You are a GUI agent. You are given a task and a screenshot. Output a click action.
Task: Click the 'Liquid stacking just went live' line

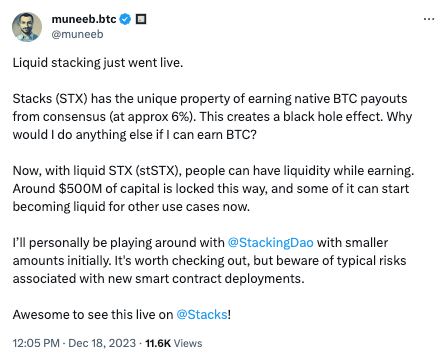point(98,63)
